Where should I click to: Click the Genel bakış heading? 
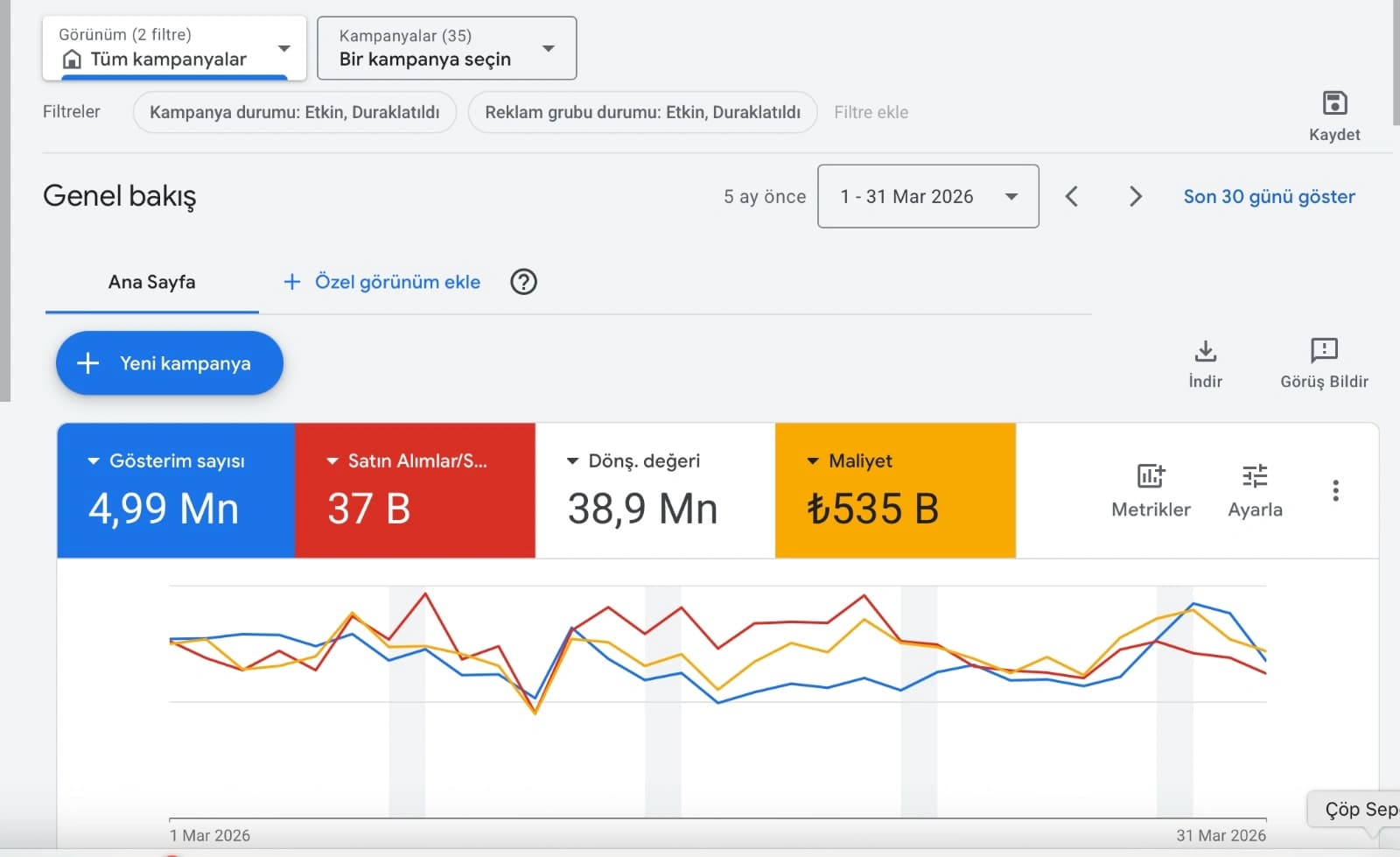coord(120,196)
